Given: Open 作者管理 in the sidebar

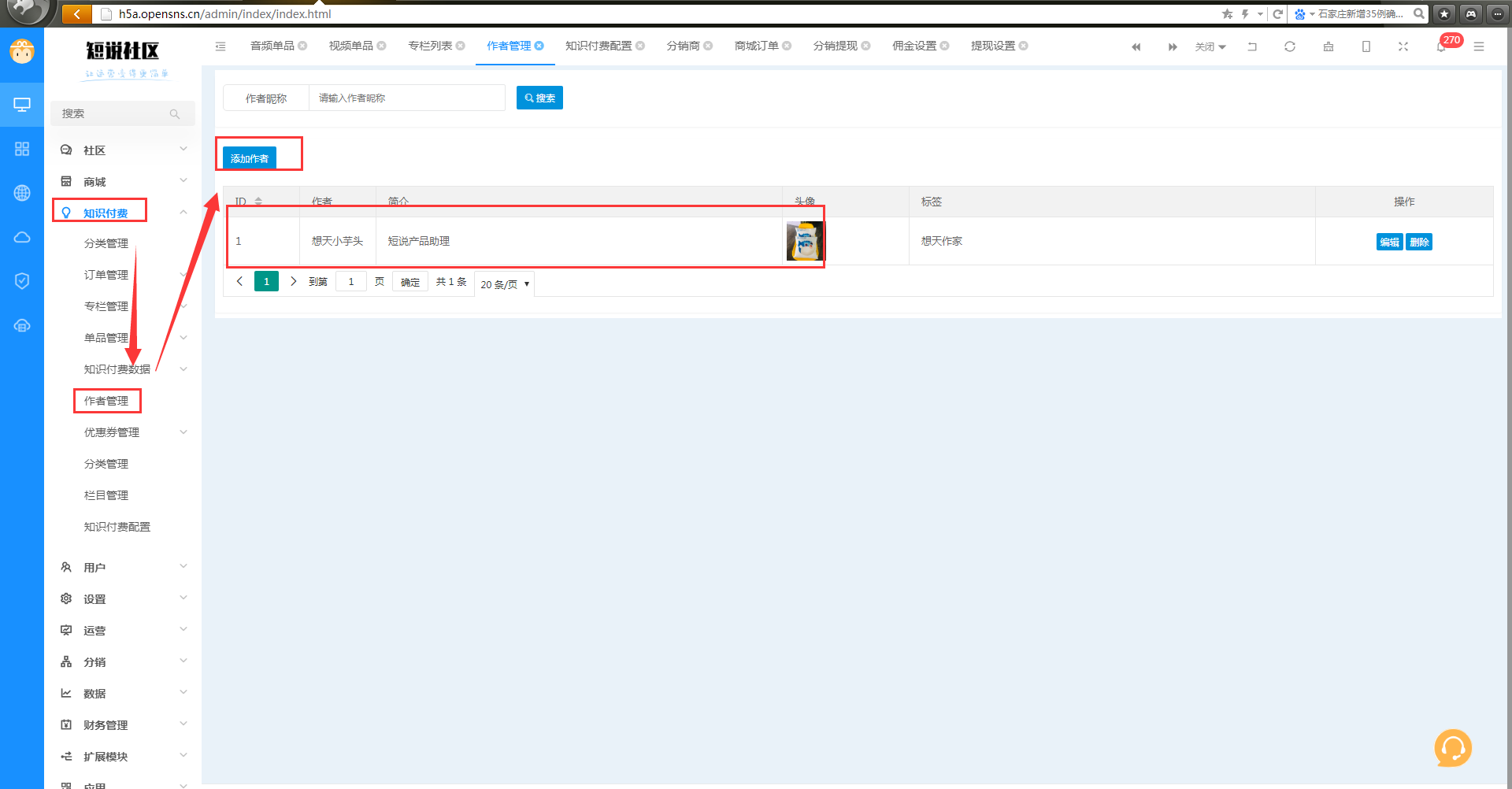Looking at the screenshot, I should 106,401.
